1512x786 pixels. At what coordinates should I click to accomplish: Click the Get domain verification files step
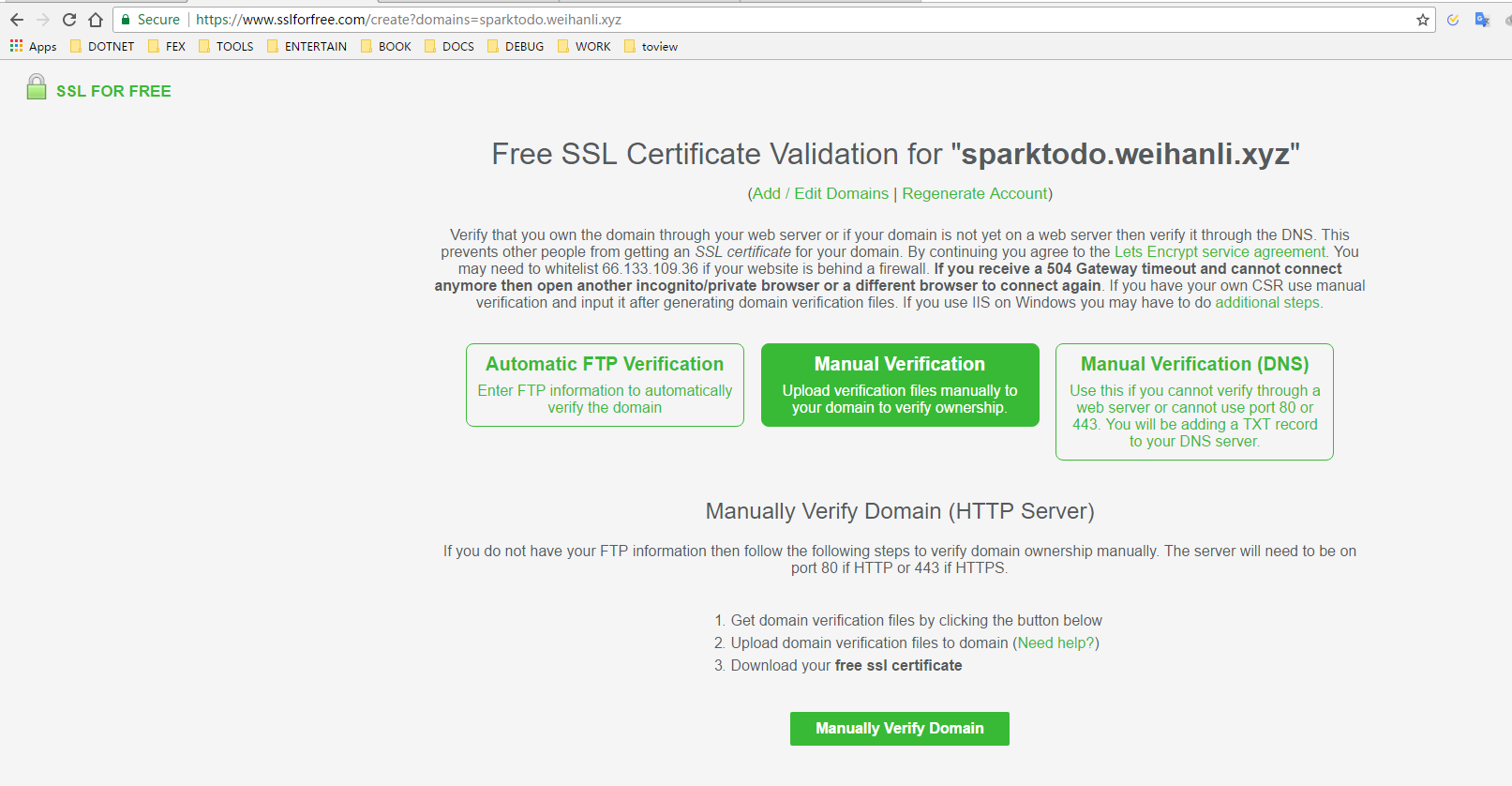click(917, 620)
